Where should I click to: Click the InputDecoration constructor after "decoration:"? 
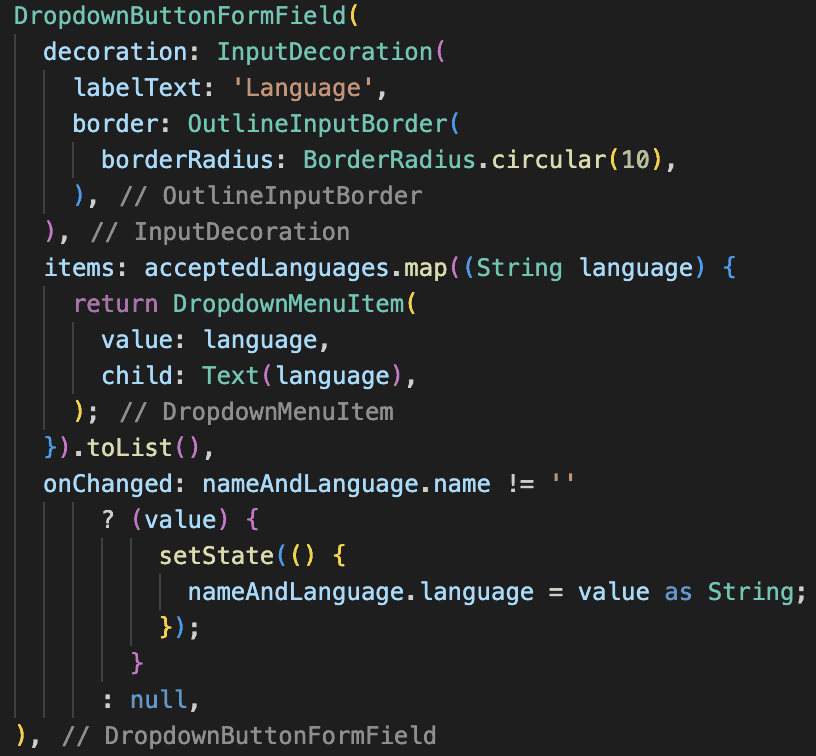click(x=325, y=52)
